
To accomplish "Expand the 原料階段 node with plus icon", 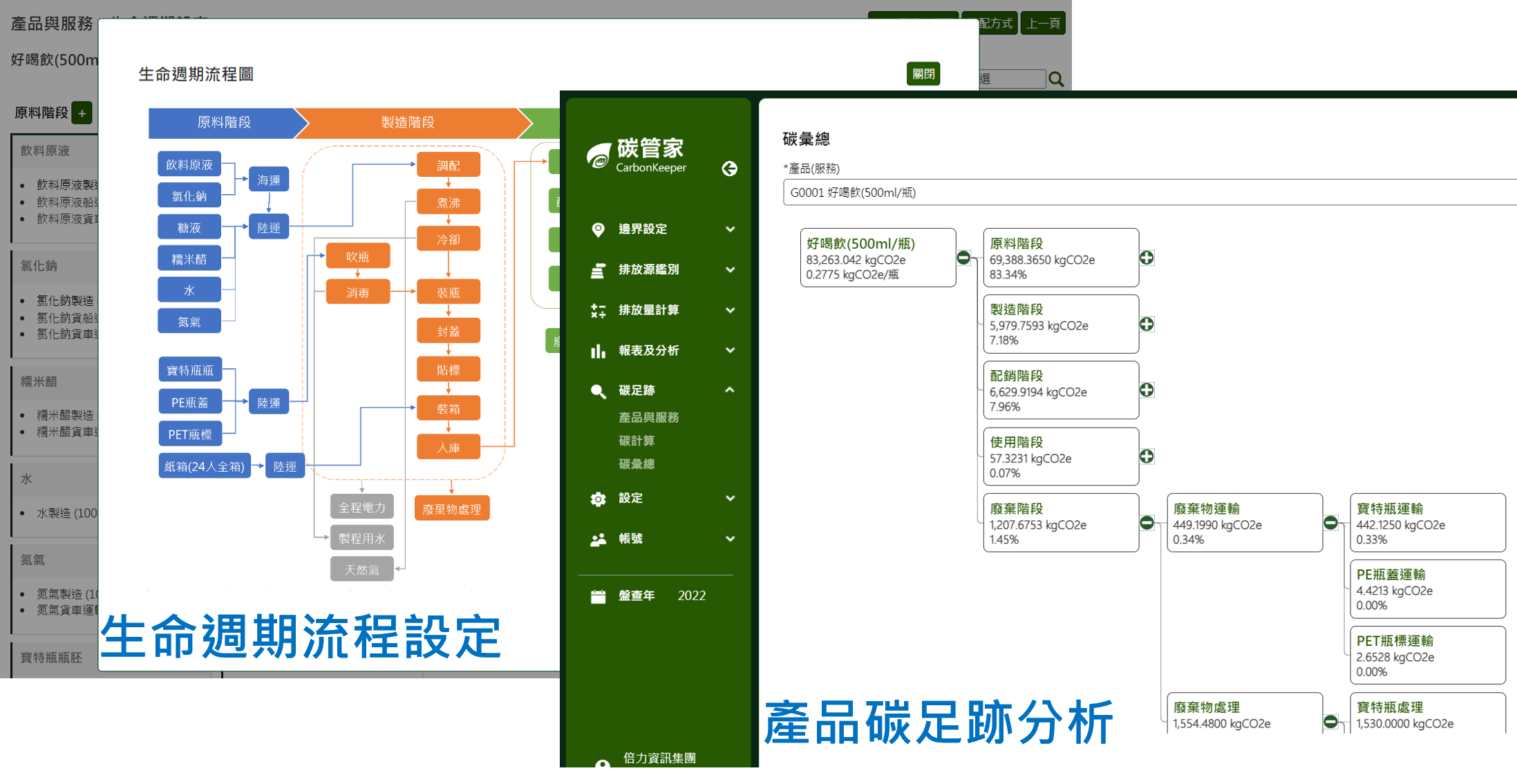I will 1147,258.
